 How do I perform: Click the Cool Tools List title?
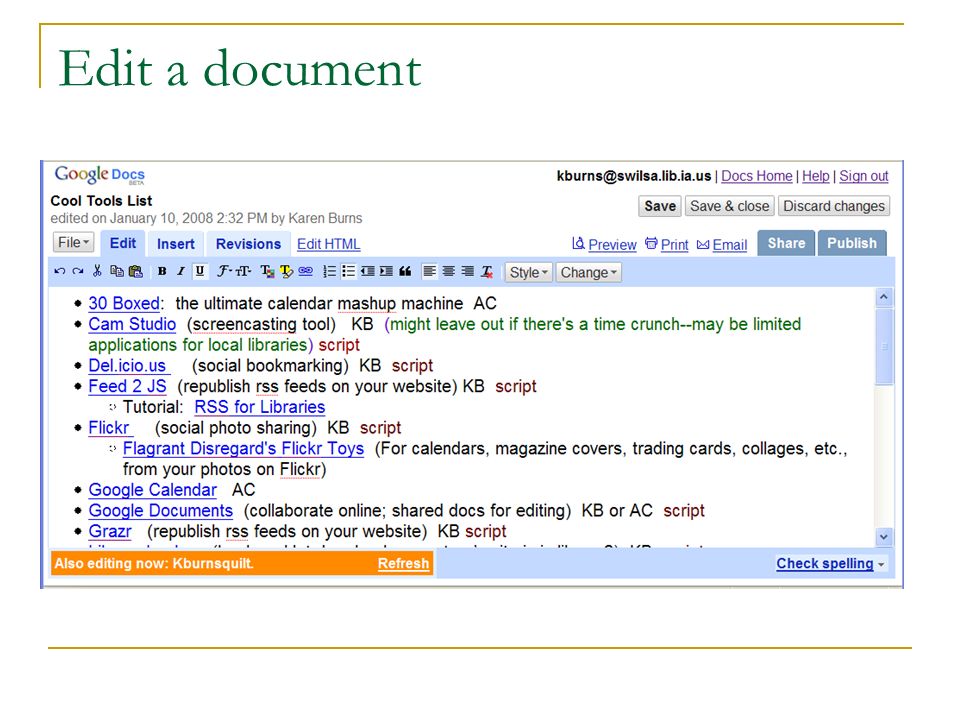click(x=101, y=201)
